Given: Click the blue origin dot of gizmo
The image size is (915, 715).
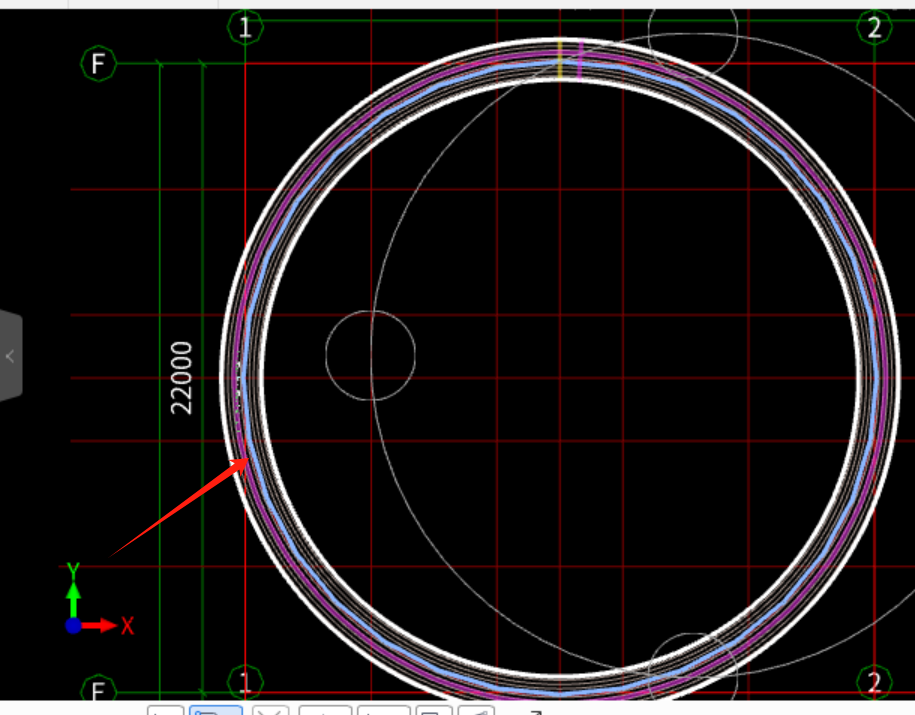Looking at the screenshot, I should [73, 626].
